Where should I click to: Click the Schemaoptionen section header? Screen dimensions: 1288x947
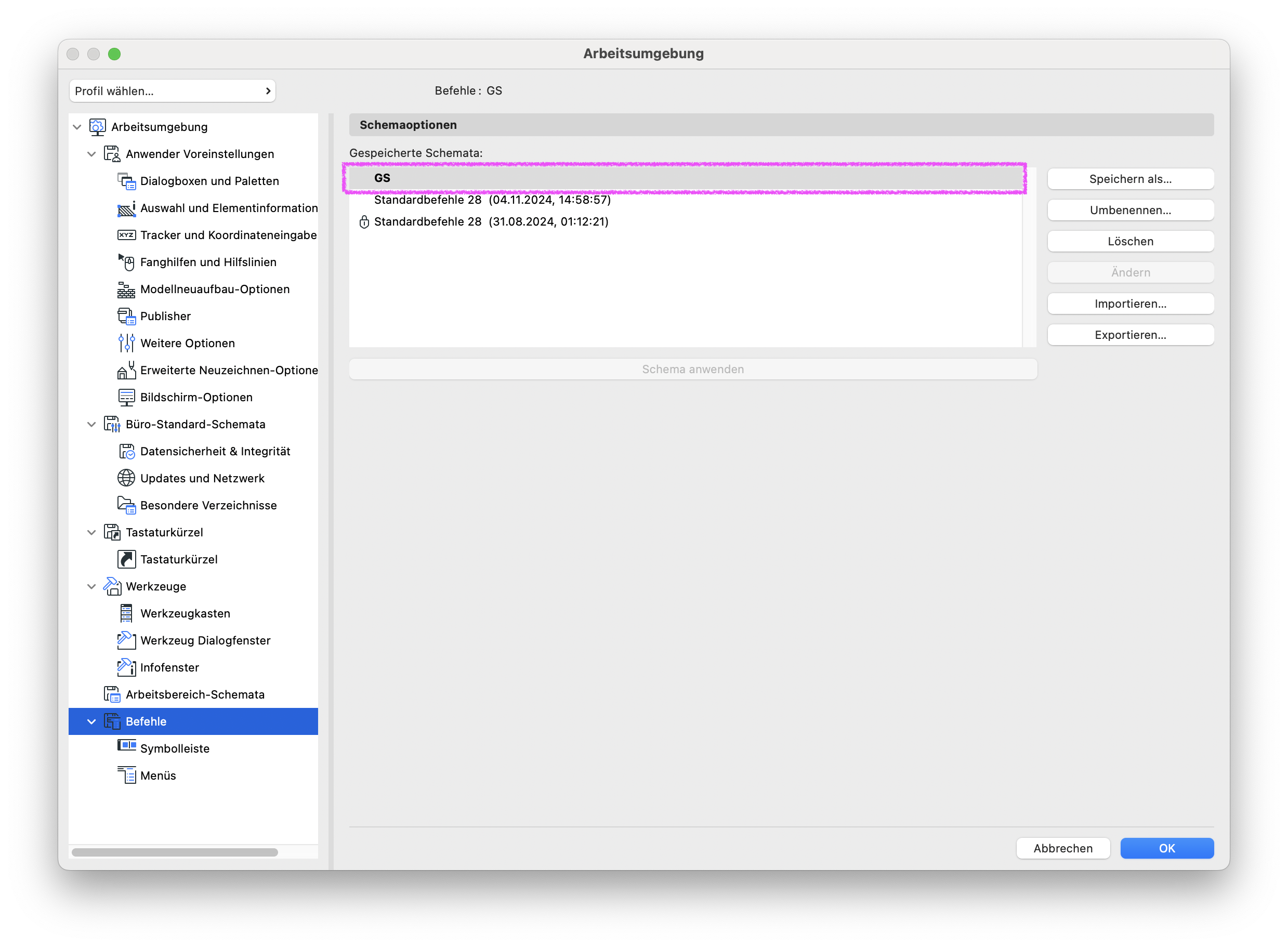781,124
